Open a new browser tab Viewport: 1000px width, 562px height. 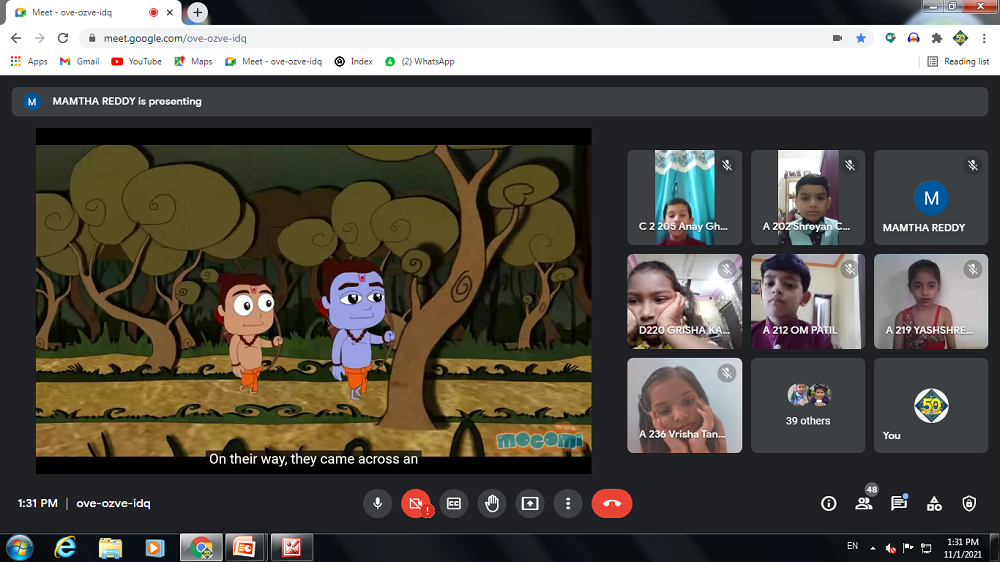[x=198, y=13]
